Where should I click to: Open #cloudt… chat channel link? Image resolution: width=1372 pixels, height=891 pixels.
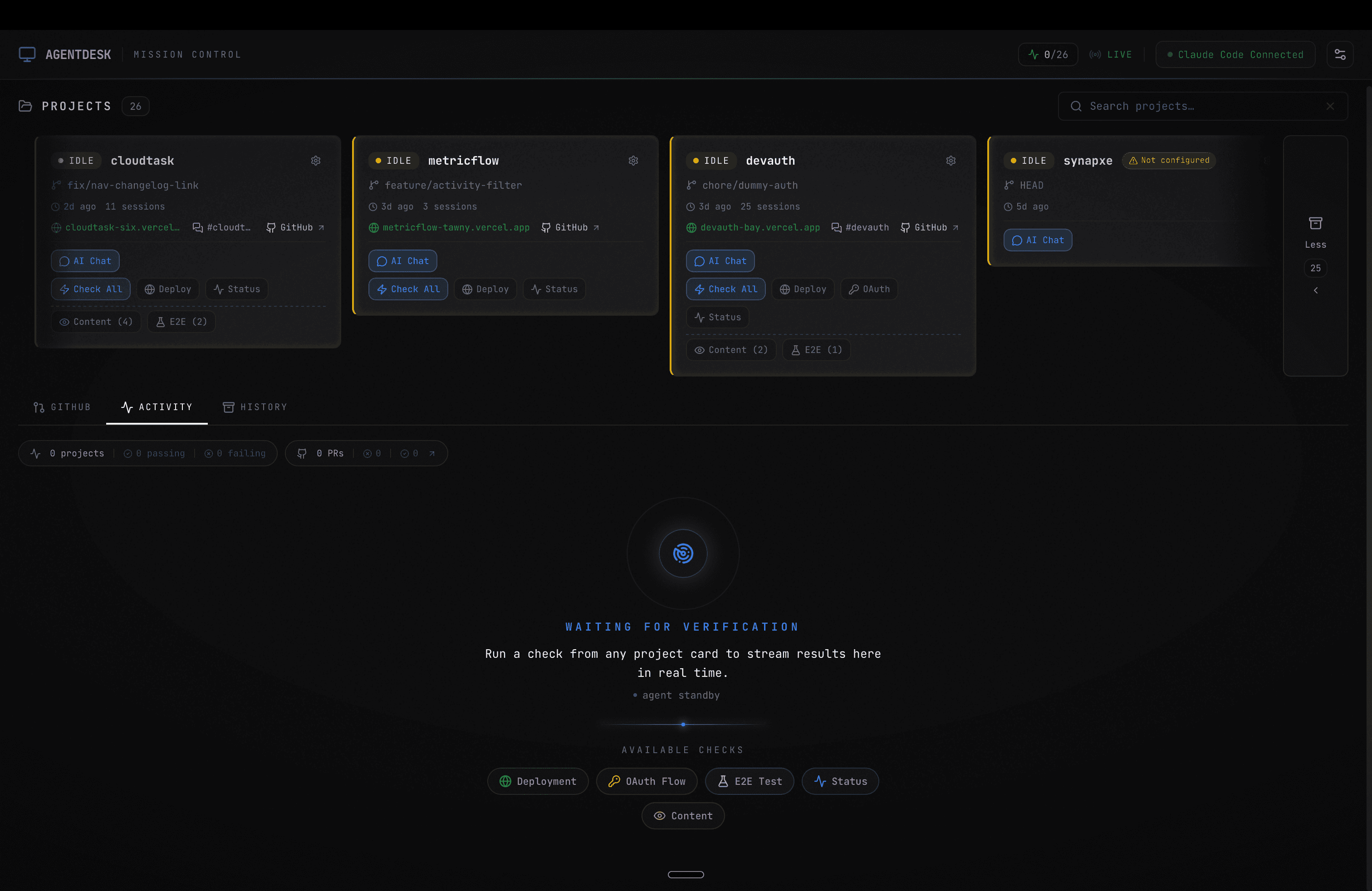tap(222, 228)
